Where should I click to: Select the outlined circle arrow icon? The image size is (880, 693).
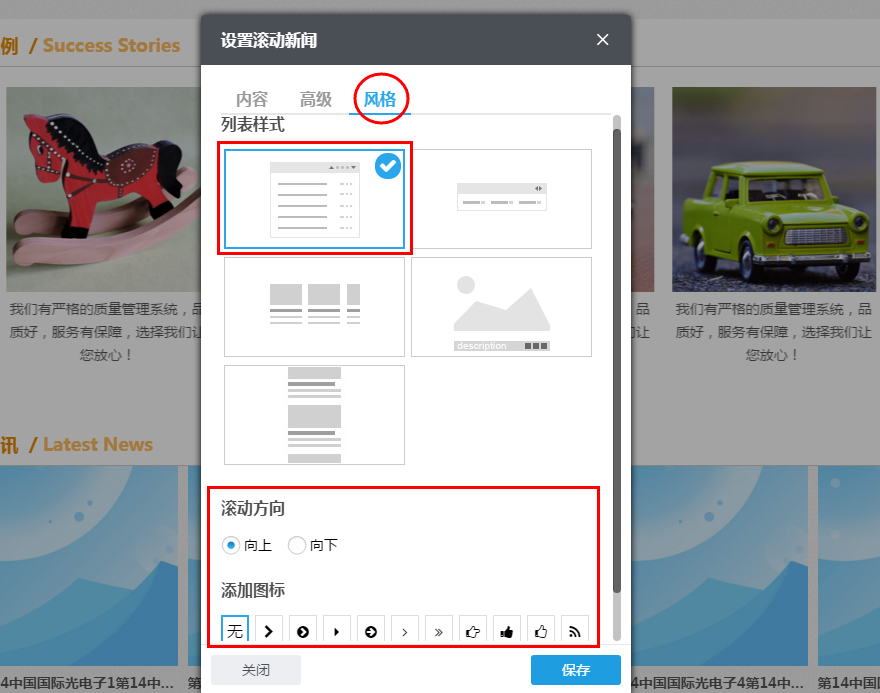click(x=370, y=629)
